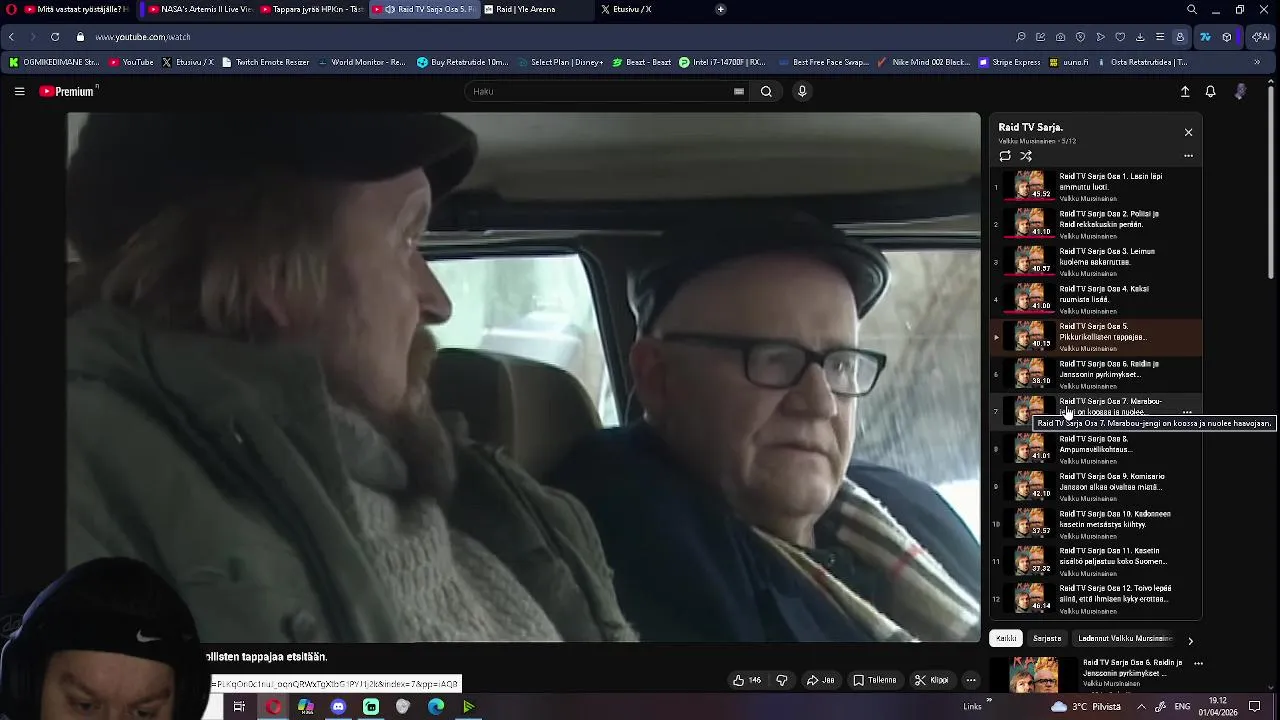Open thumbnail of Raid TV Sarja Osa 8
Image resolution: width=1280 pixels, height=720 pixels.
tap(1029, 449)
